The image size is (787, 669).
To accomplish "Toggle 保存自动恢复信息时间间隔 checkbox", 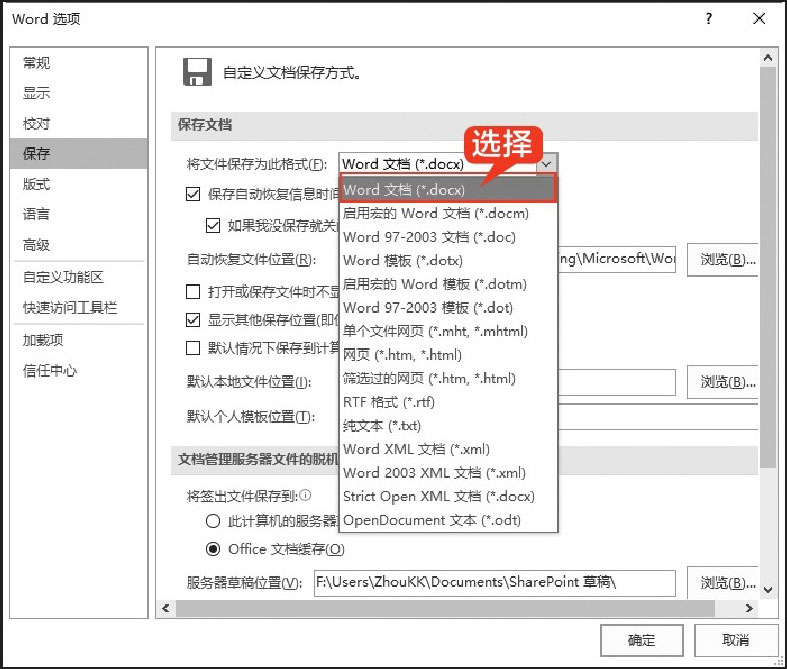I will [x=193, y=194].
